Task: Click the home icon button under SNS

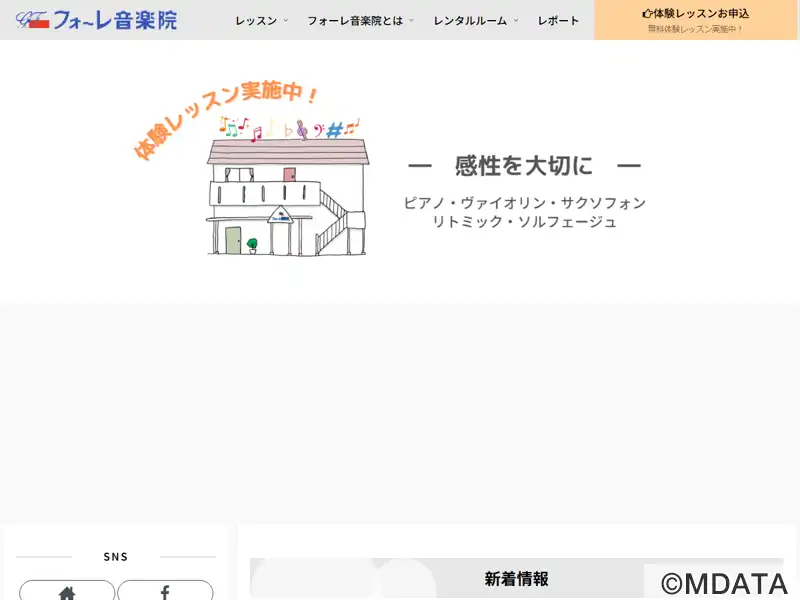Action: click(67, 590)
